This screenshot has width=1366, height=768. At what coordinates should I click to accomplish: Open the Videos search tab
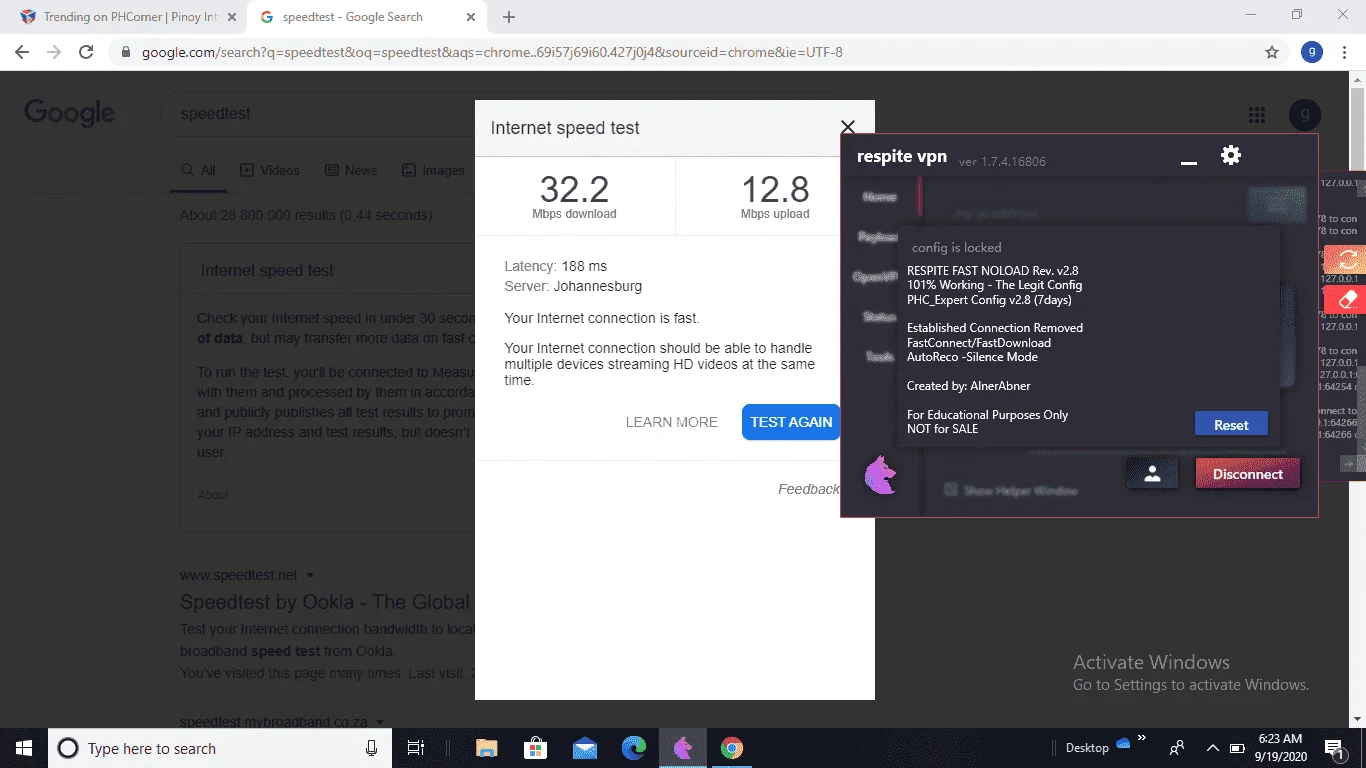tap(270, 171)
